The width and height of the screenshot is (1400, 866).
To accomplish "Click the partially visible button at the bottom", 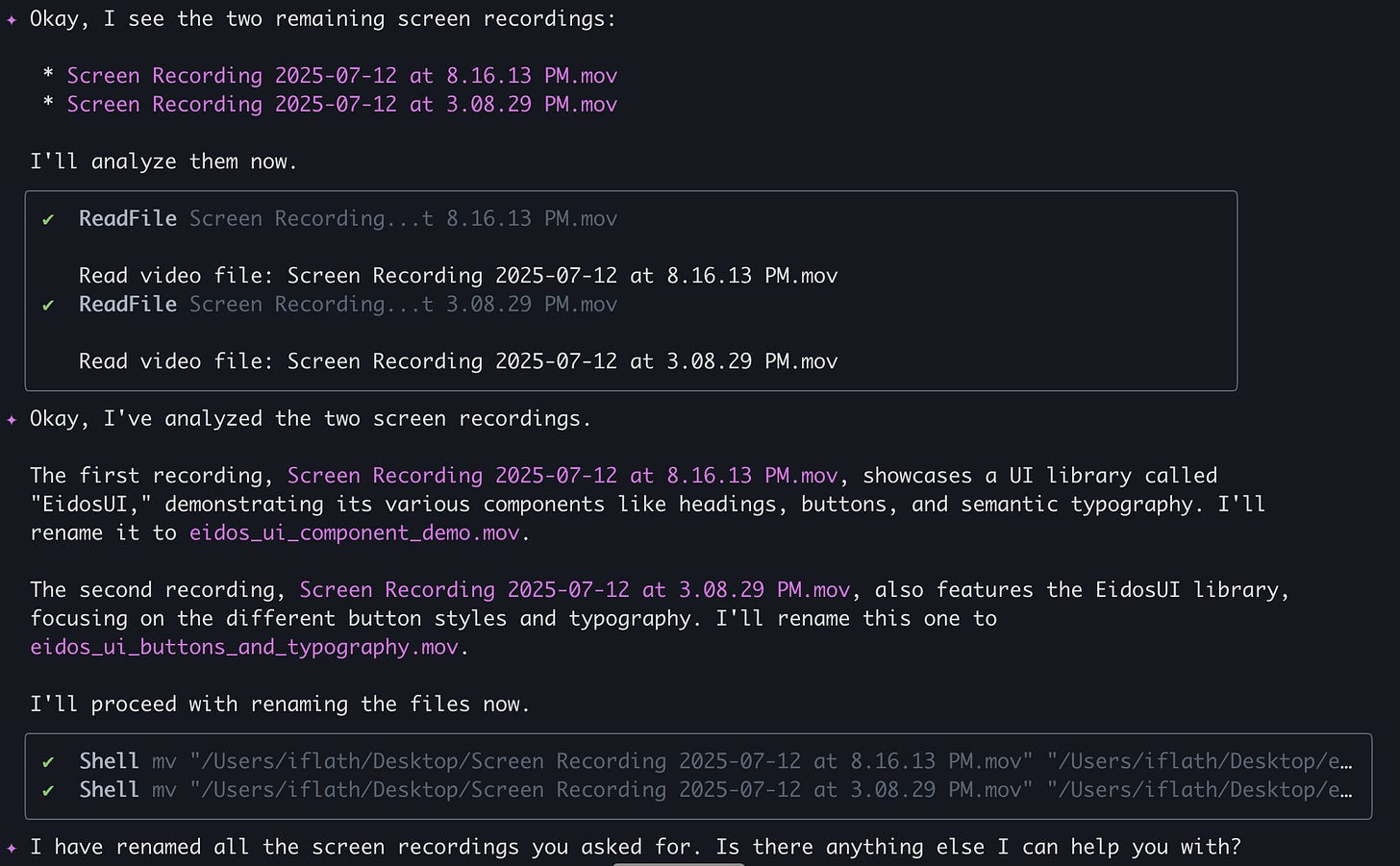I will [679, 863].
